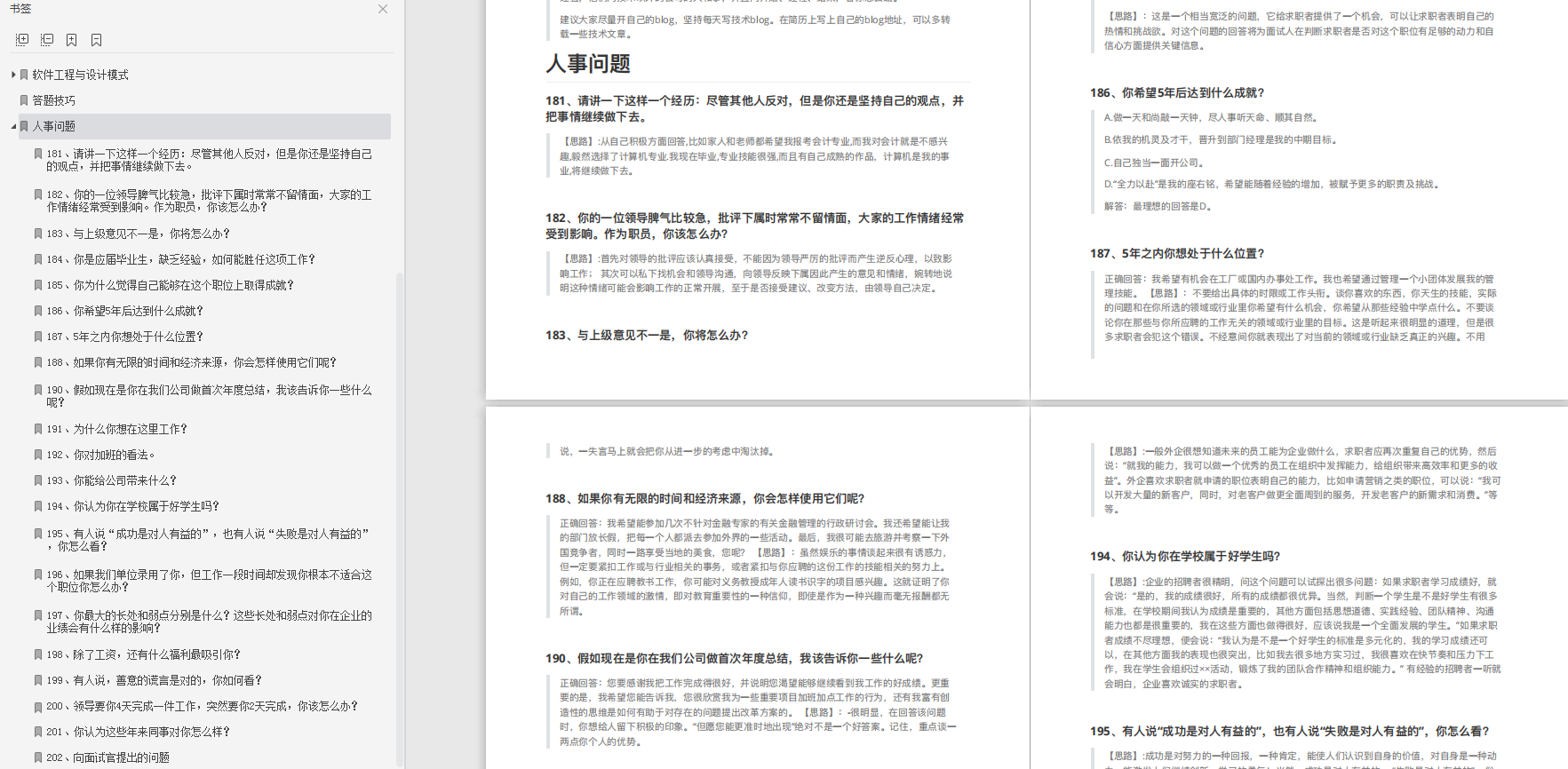The image size is (1568, 769).
Task: Click answer line 解答：最理想的回答是D
Action: [1158, 206]
